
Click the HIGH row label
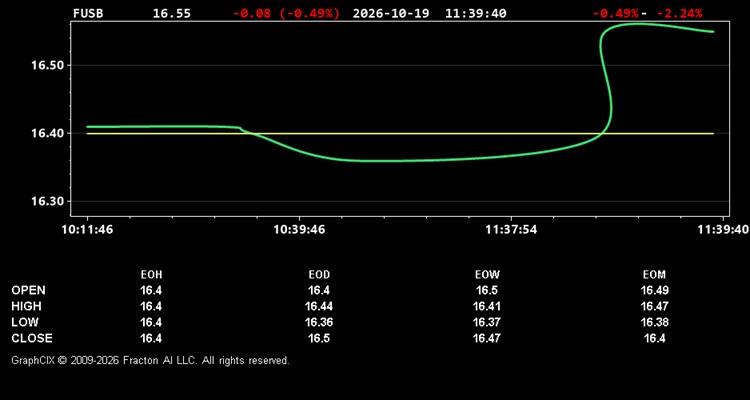point(26,306)
